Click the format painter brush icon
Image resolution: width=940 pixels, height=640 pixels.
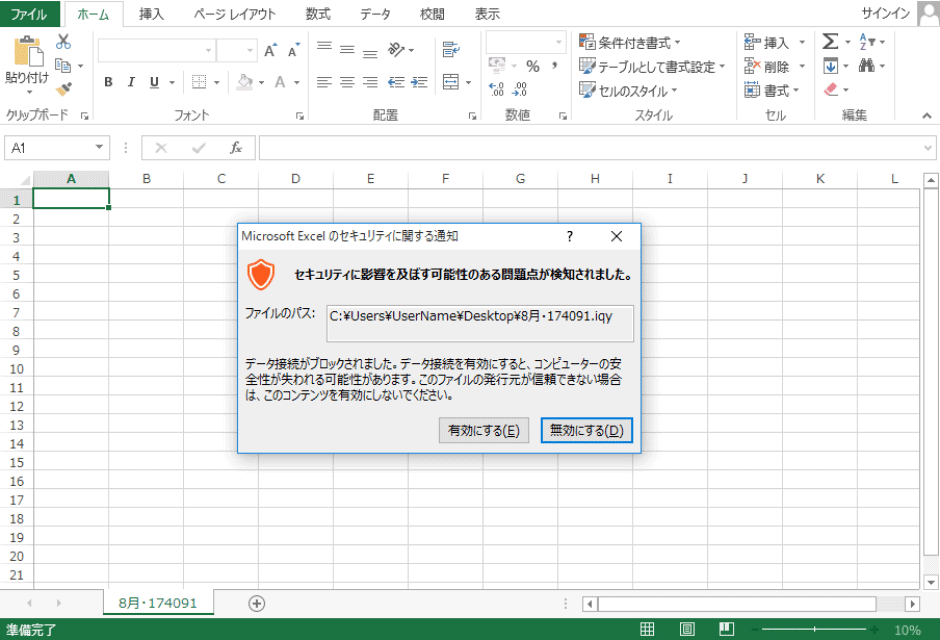[63, 90]
